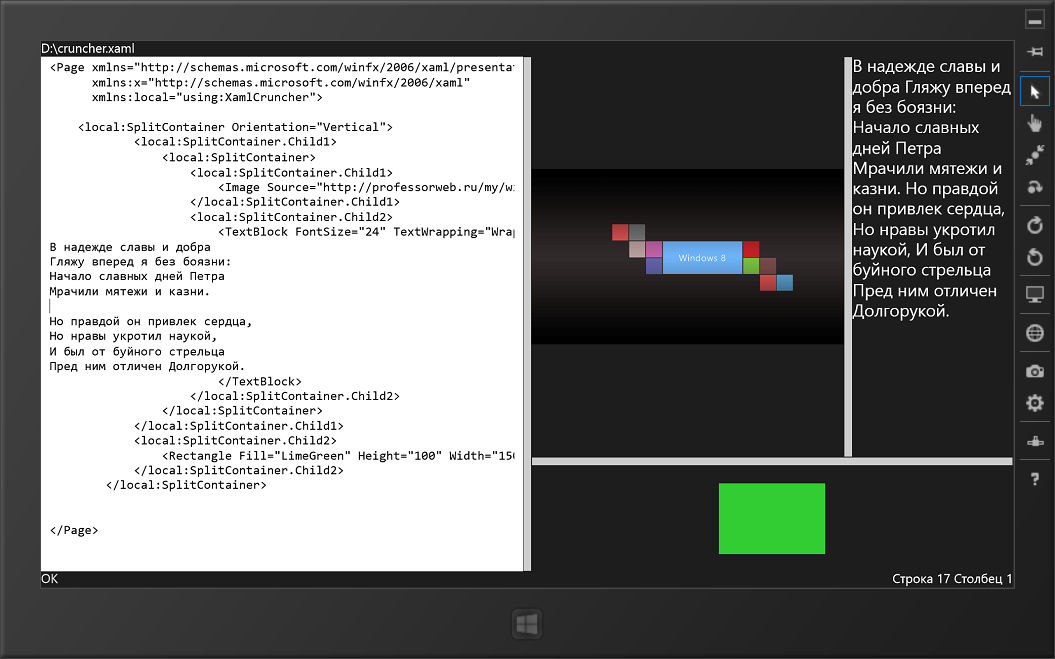This screenshot has width=1055, height=659.
Task: Click editor line 'Мрачили мятежи и казни.'
Action: (129, 291)
